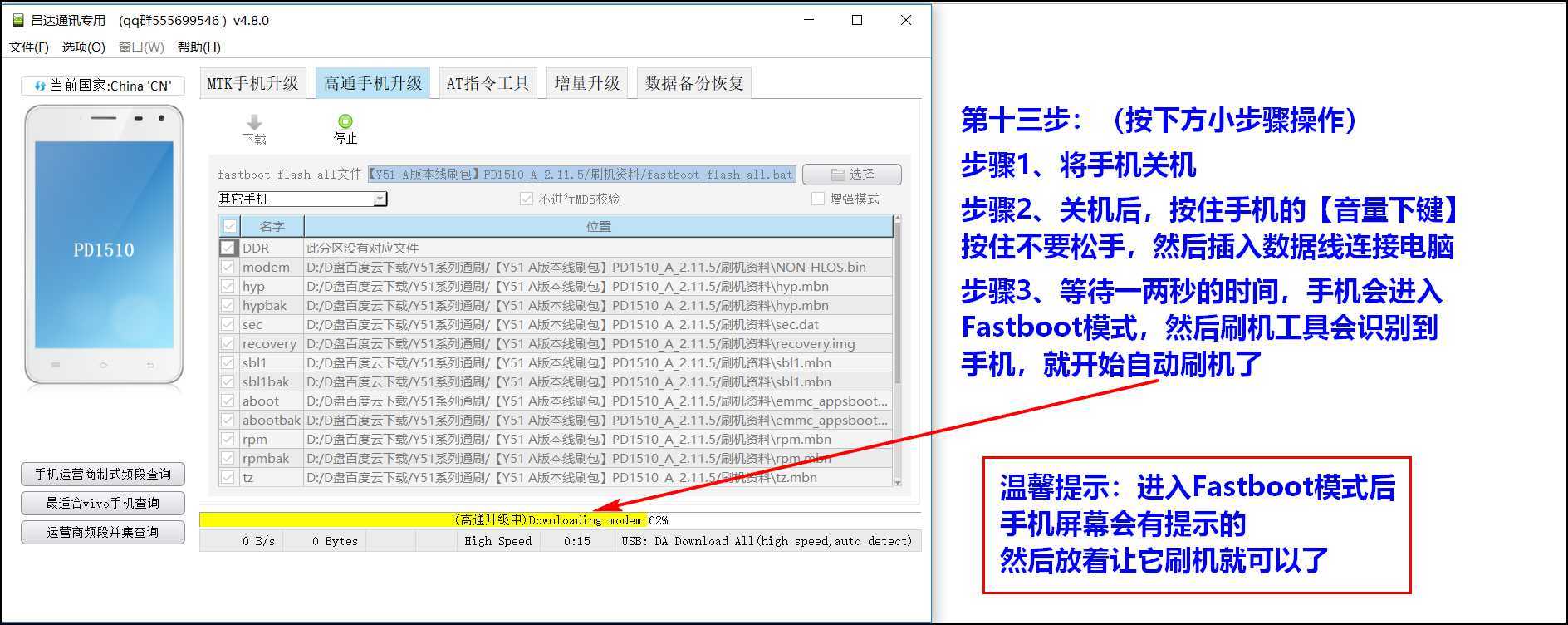Screen dimensions: 1568x625
Task: Click the tz row tz.mbn path
Action: (561, 477)
